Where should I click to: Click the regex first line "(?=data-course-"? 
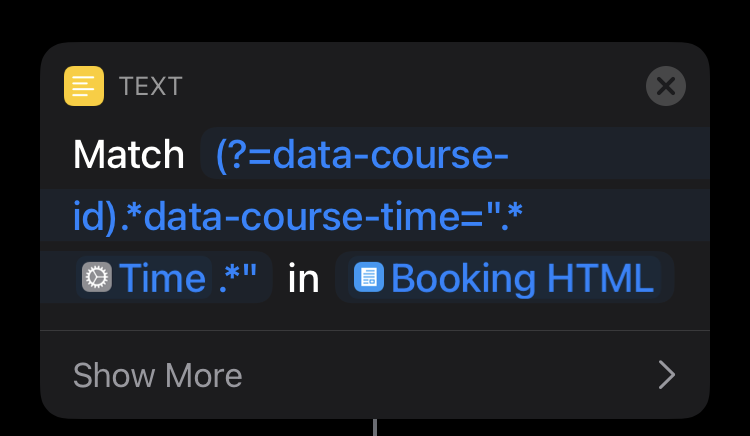pos(362,155)
